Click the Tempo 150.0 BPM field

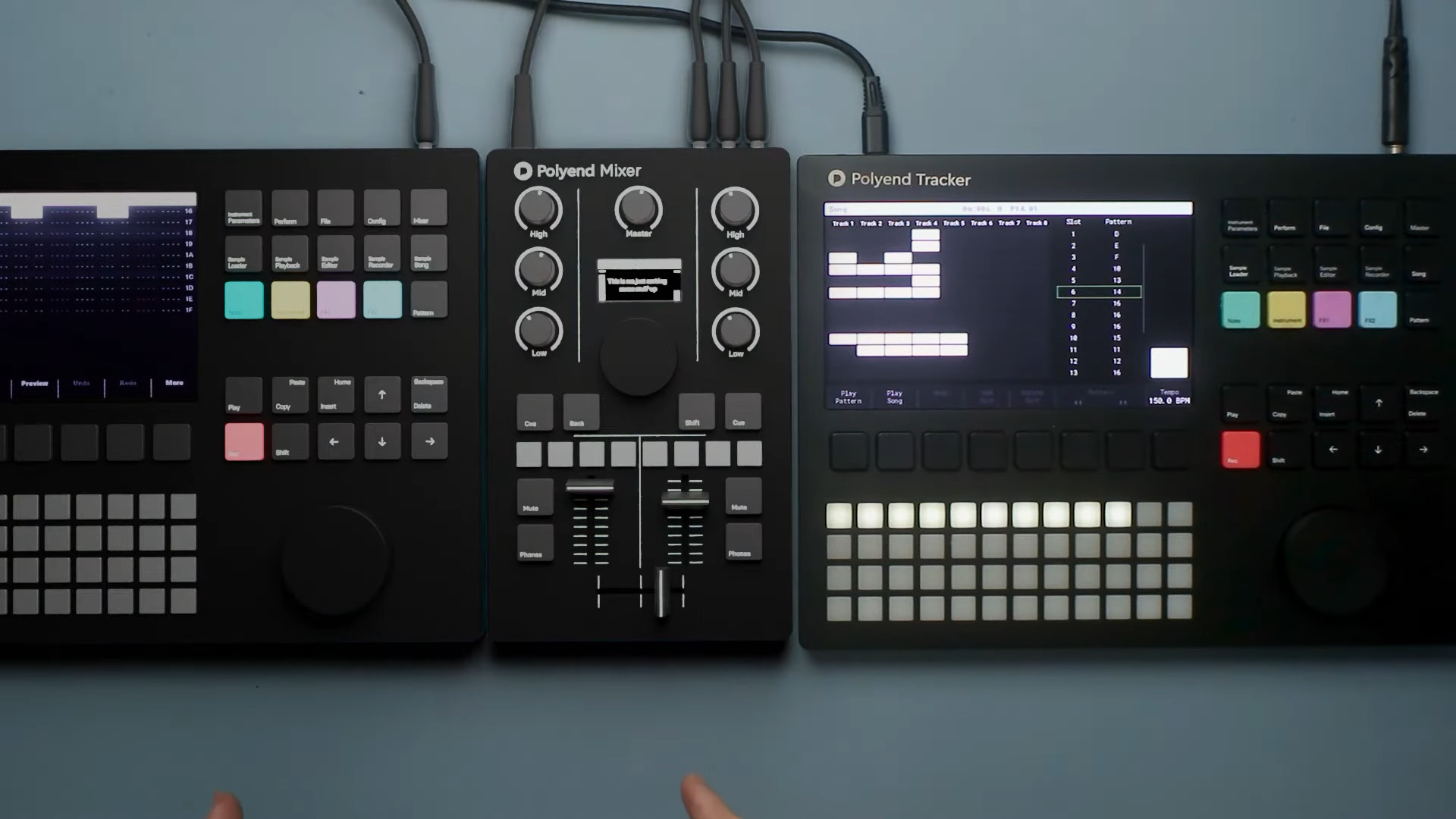pyautogui.click(x=1169, y=397)
